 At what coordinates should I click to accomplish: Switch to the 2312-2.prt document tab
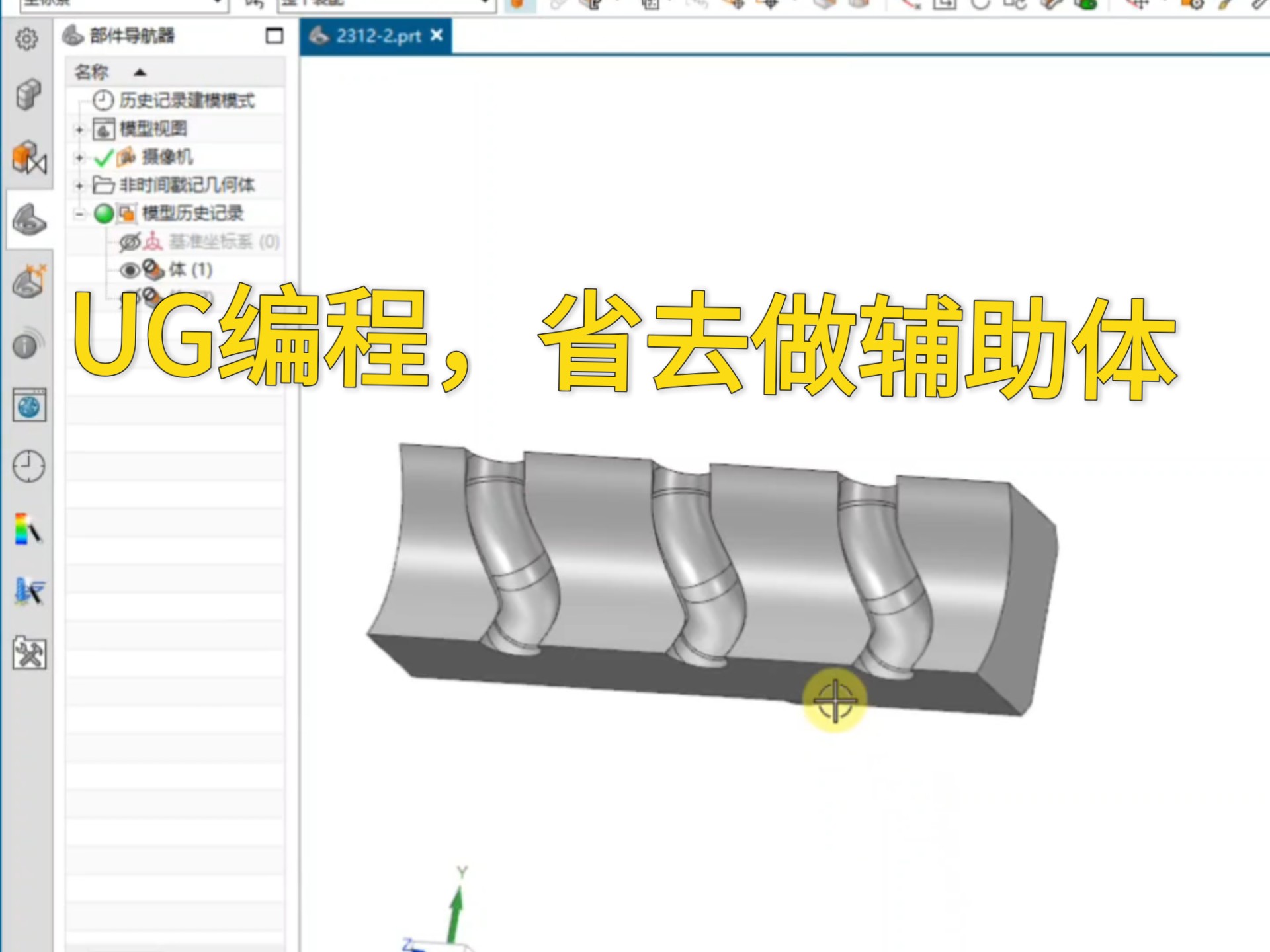pos(377,36)
